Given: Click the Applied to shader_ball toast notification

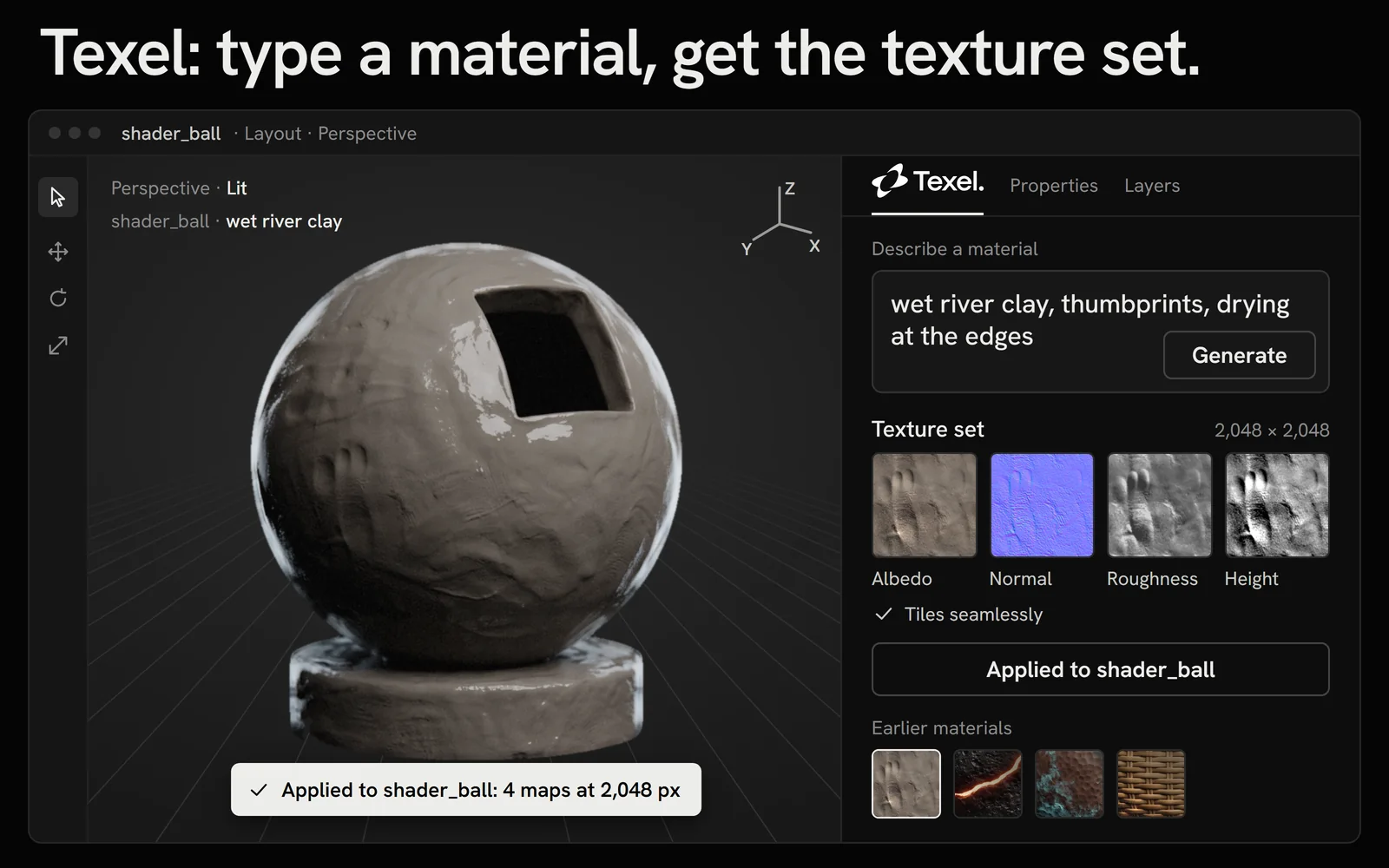Looking at the screenshot, I should tap(466, 790).
